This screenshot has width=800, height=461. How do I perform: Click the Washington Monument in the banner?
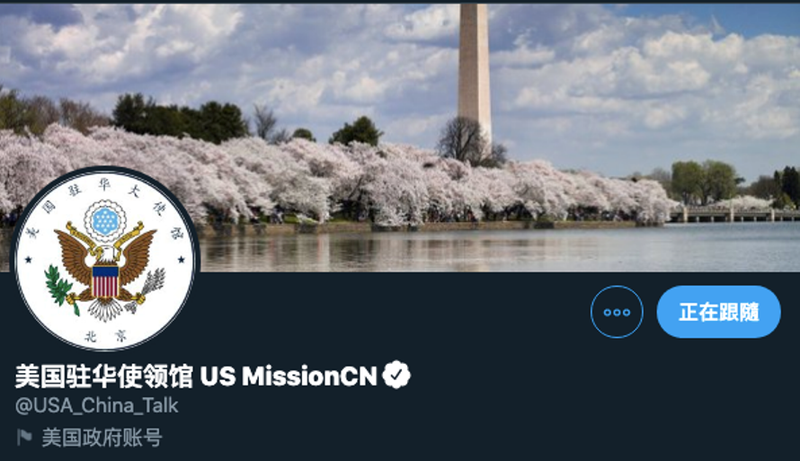(x=474, y=70)
